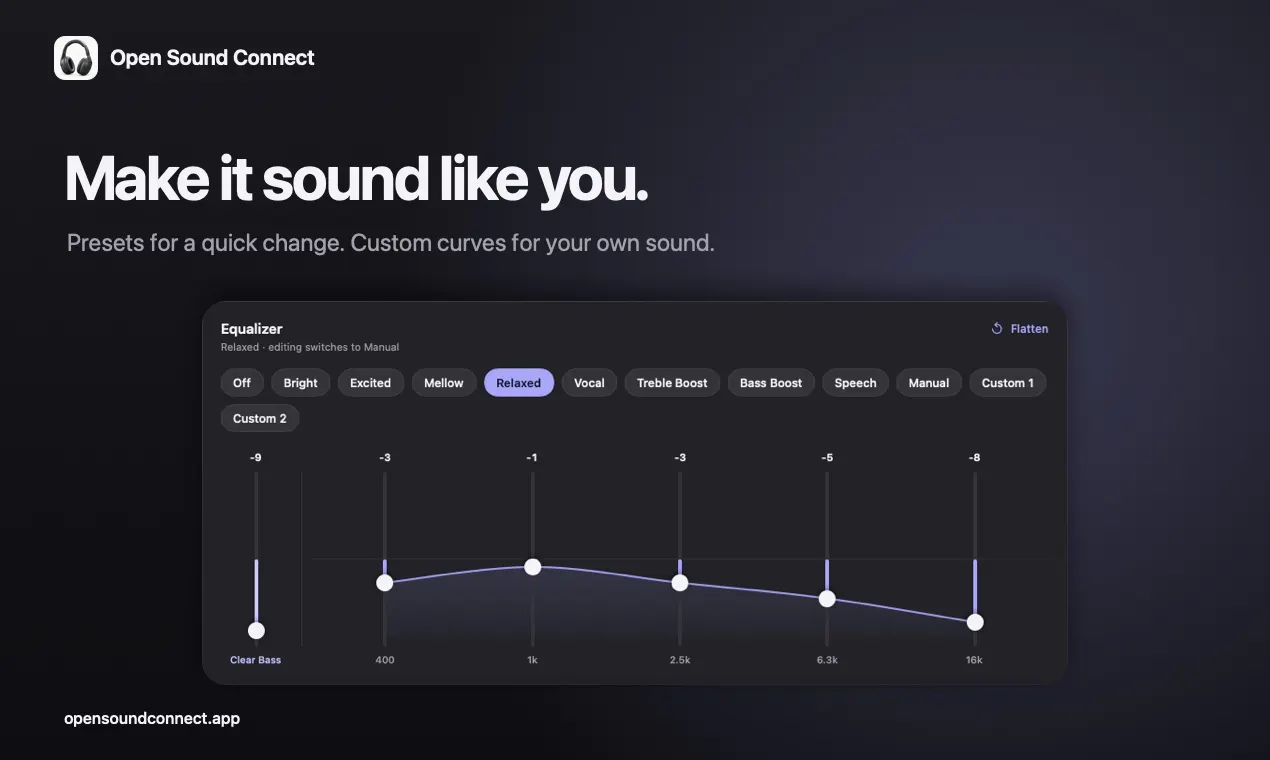Click the Flatten reset arrow icon

(x=996, y=329)
